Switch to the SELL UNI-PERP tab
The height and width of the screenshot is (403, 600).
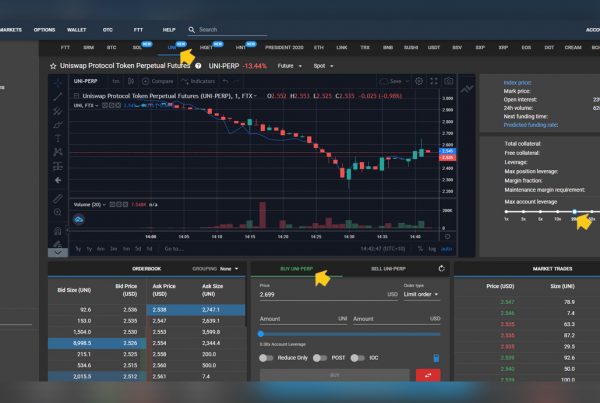tap(387, 270)
